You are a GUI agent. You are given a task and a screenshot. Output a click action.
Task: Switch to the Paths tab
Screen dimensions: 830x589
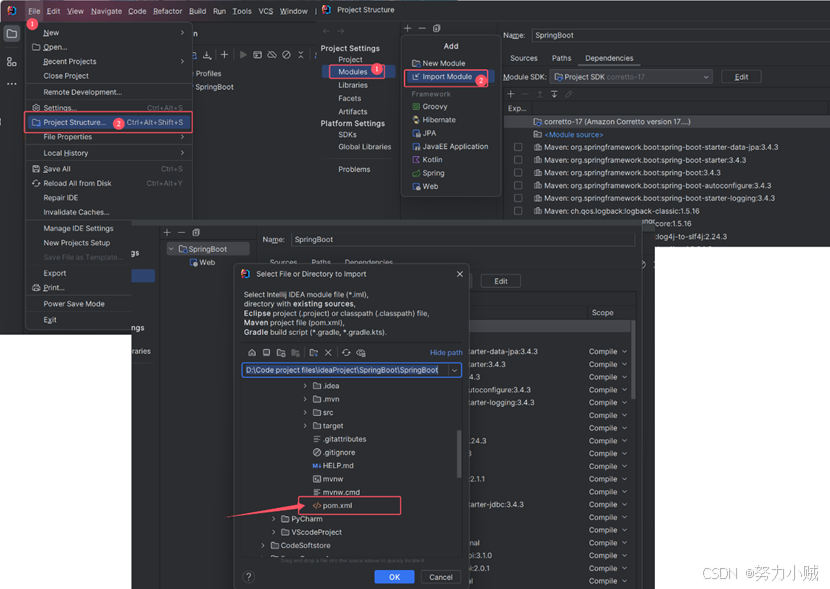(x=561, y=59)
